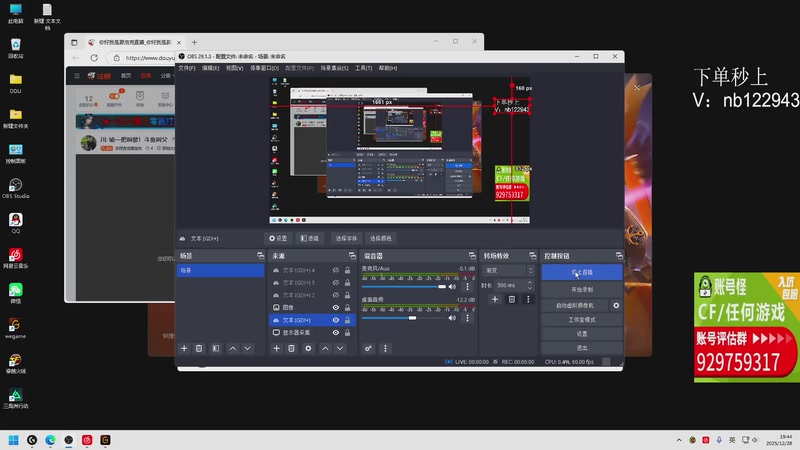Add a new scene with the plus icon

pos(184,348)
